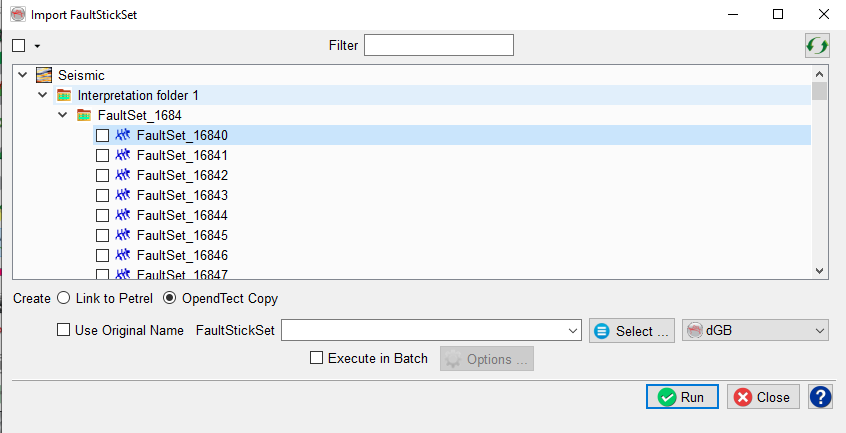This screenshot has width=846, height=433.
Task: Click the blue help question mark icon
Action: [820, 397]
